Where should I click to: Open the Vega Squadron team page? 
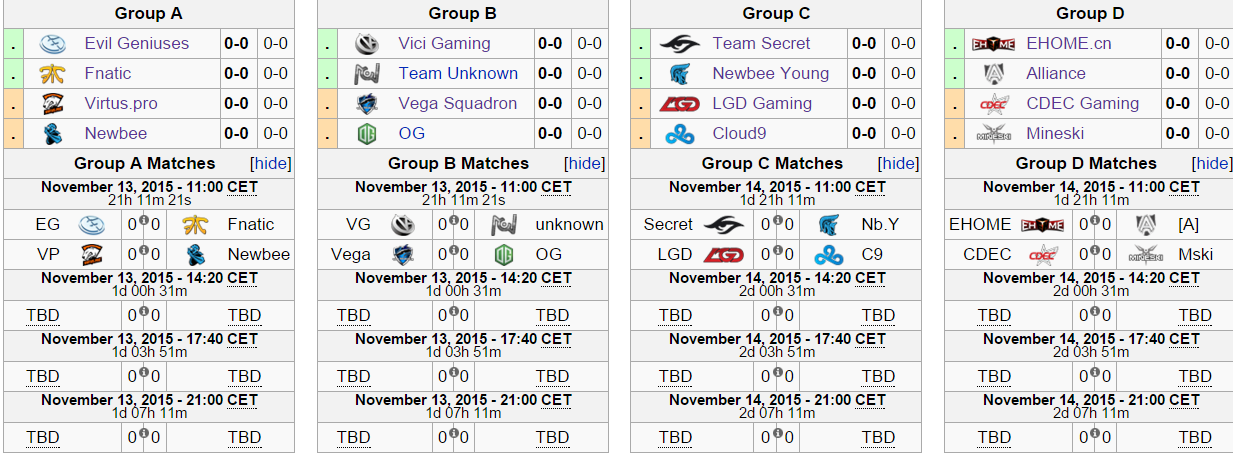pos(458,104)
